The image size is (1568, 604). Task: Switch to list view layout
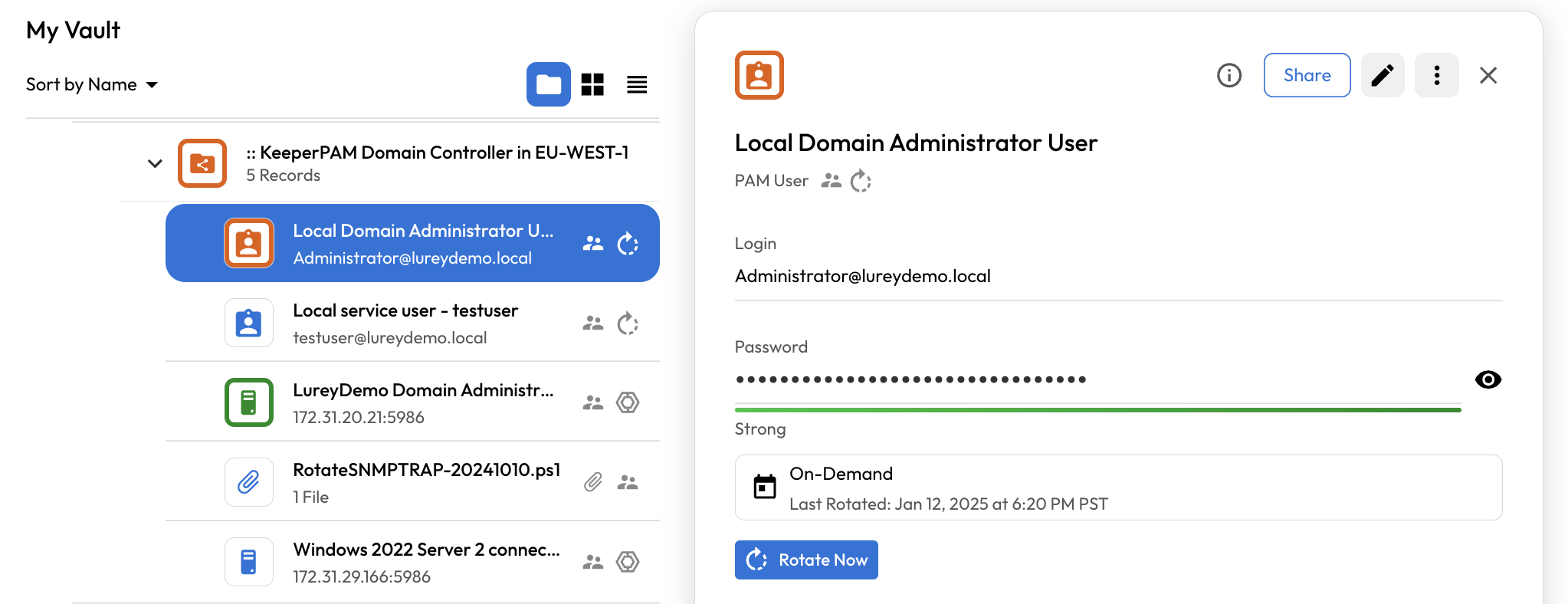coord(637,84)
